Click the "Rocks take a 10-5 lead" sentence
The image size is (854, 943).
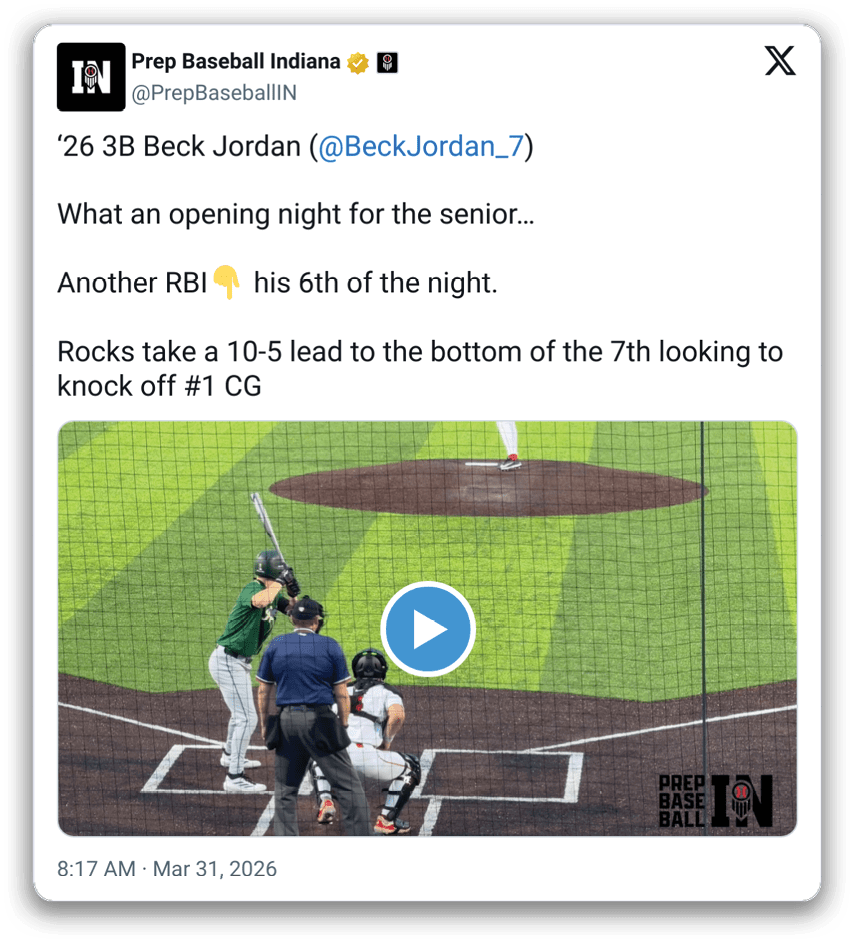click(x=420, y=369)
